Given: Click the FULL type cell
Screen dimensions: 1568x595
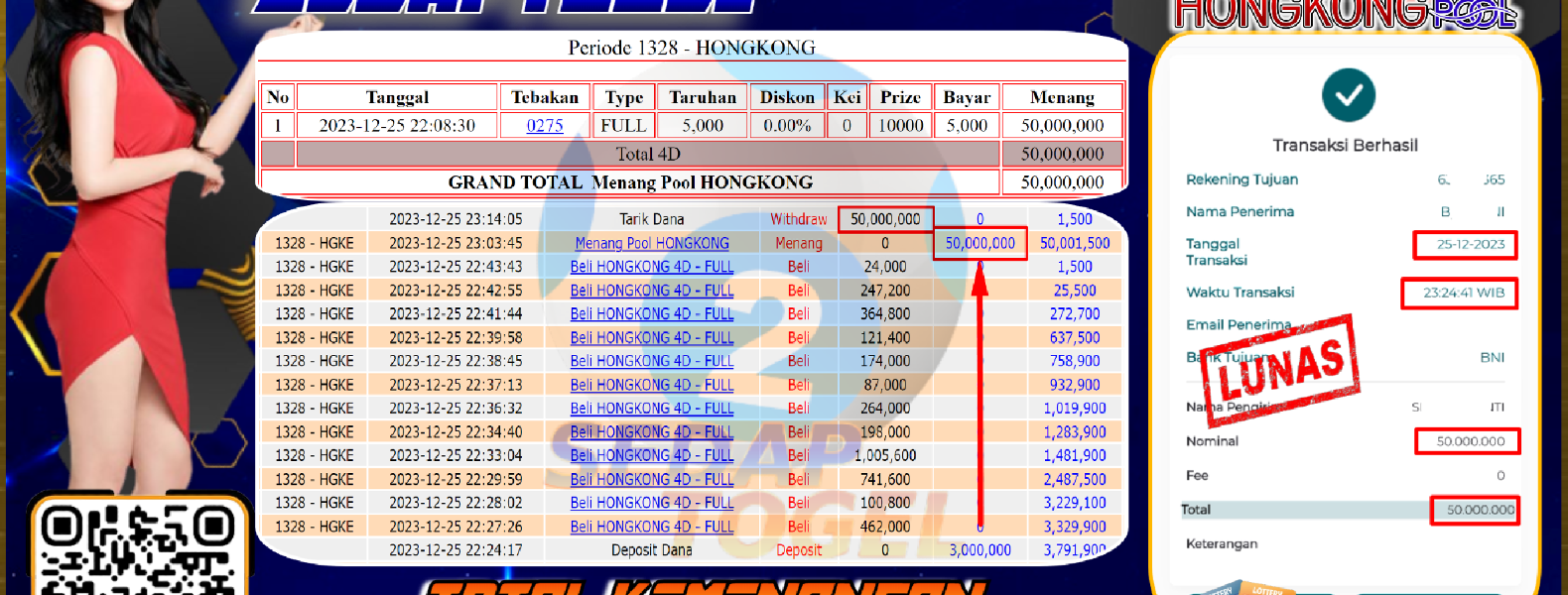Looking at the screenshot, I should (x=623, y=126).
